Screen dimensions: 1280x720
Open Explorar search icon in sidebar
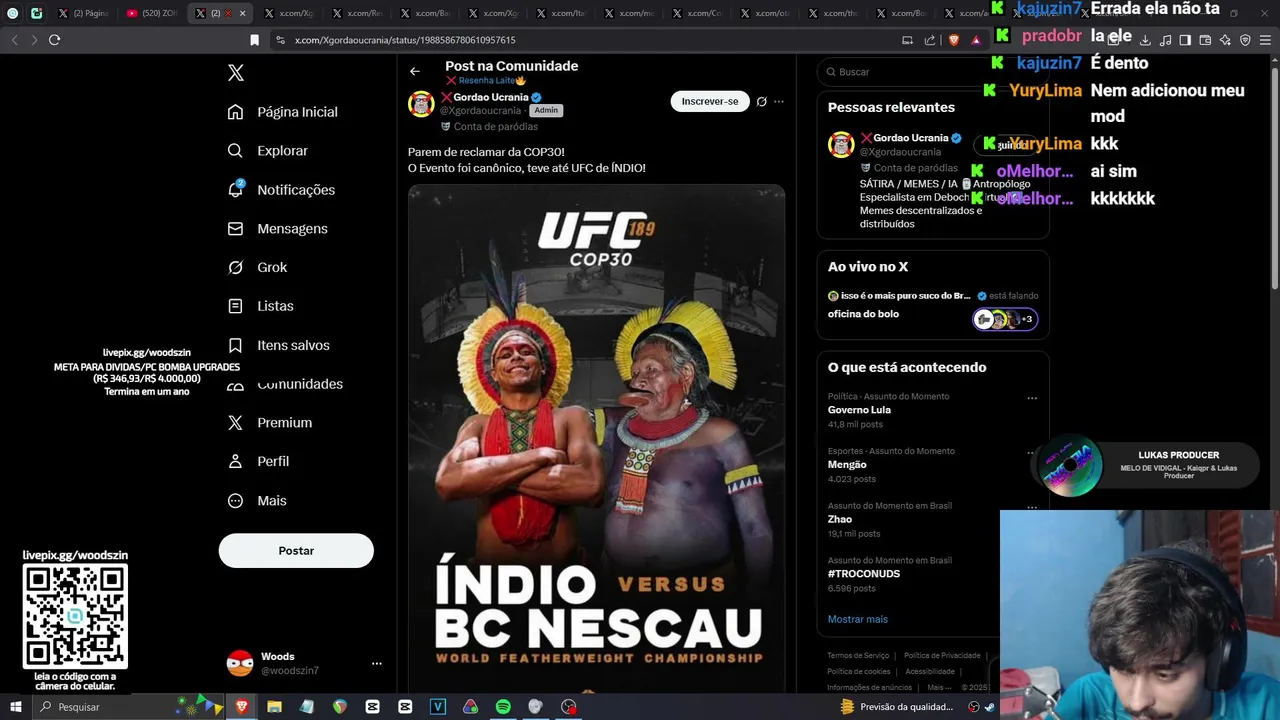click(x=235, y=151)
